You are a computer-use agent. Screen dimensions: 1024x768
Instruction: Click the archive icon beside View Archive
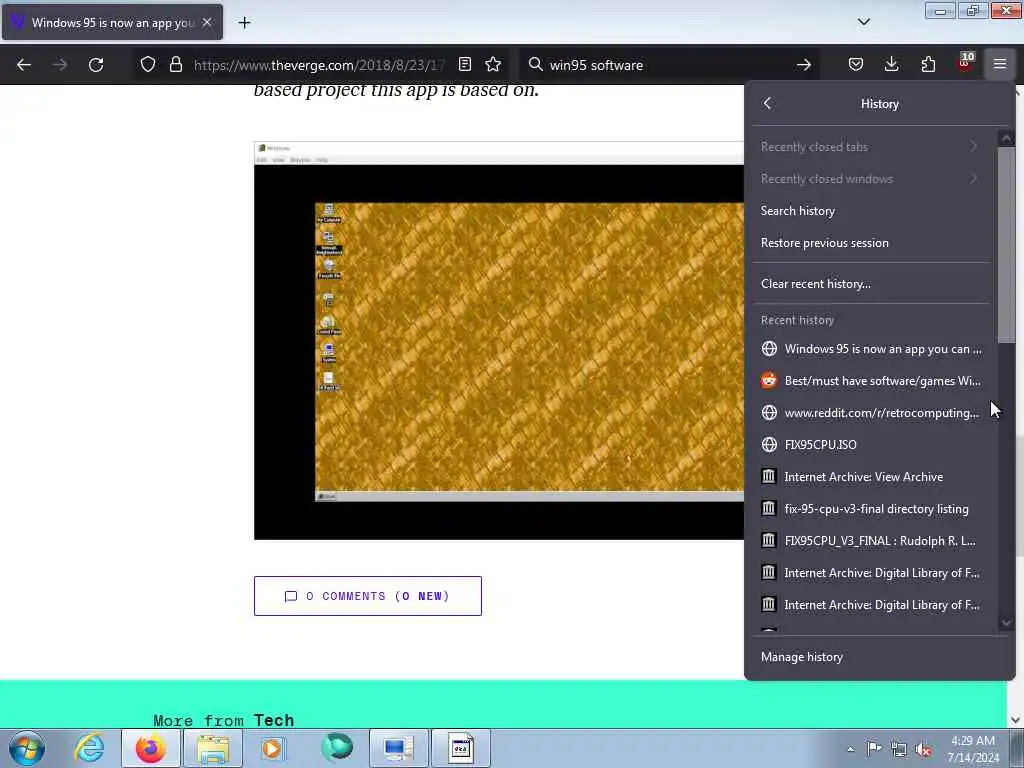(769, 476)
